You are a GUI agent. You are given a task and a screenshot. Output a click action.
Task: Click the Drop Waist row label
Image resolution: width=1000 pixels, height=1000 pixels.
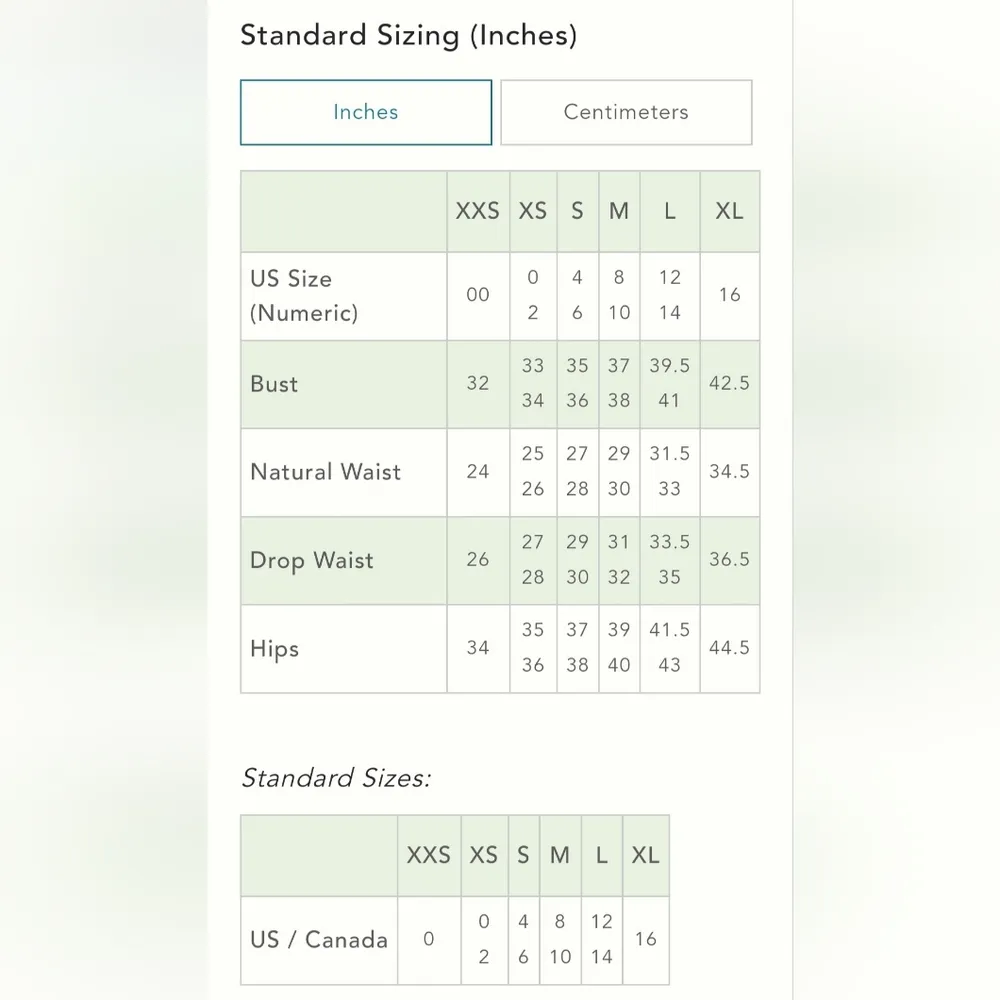click(x=311, y=560)
